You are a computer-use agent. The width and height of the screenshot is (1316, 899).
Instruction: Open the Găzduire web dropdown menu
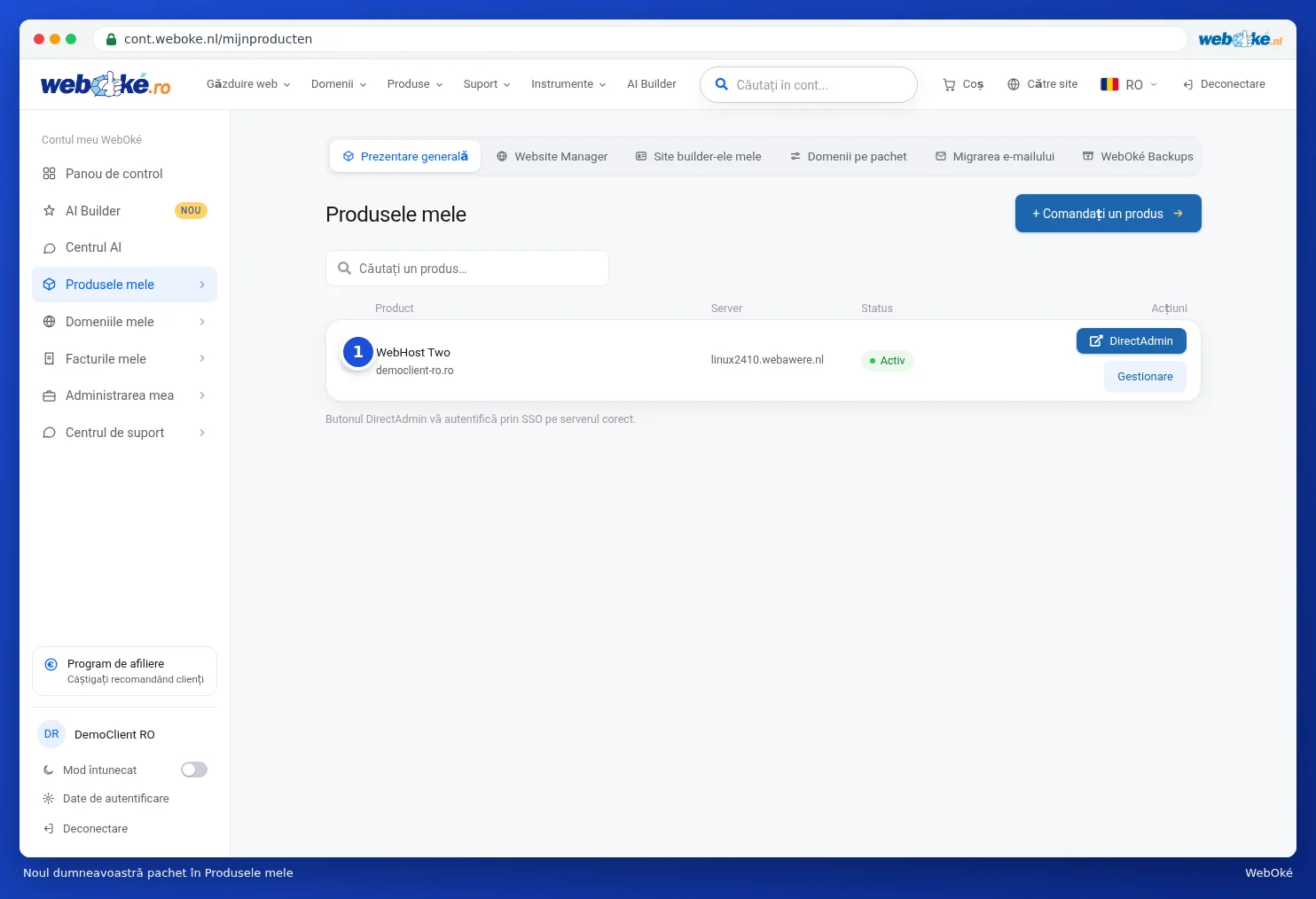coord(248,84)
